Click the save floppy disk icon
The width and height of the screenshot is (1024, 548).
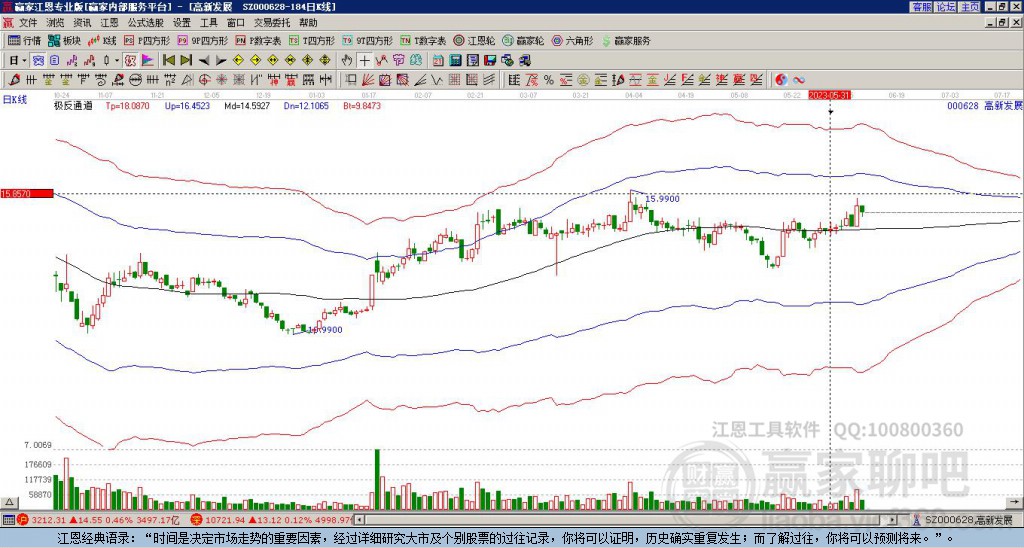pos(490,61)
